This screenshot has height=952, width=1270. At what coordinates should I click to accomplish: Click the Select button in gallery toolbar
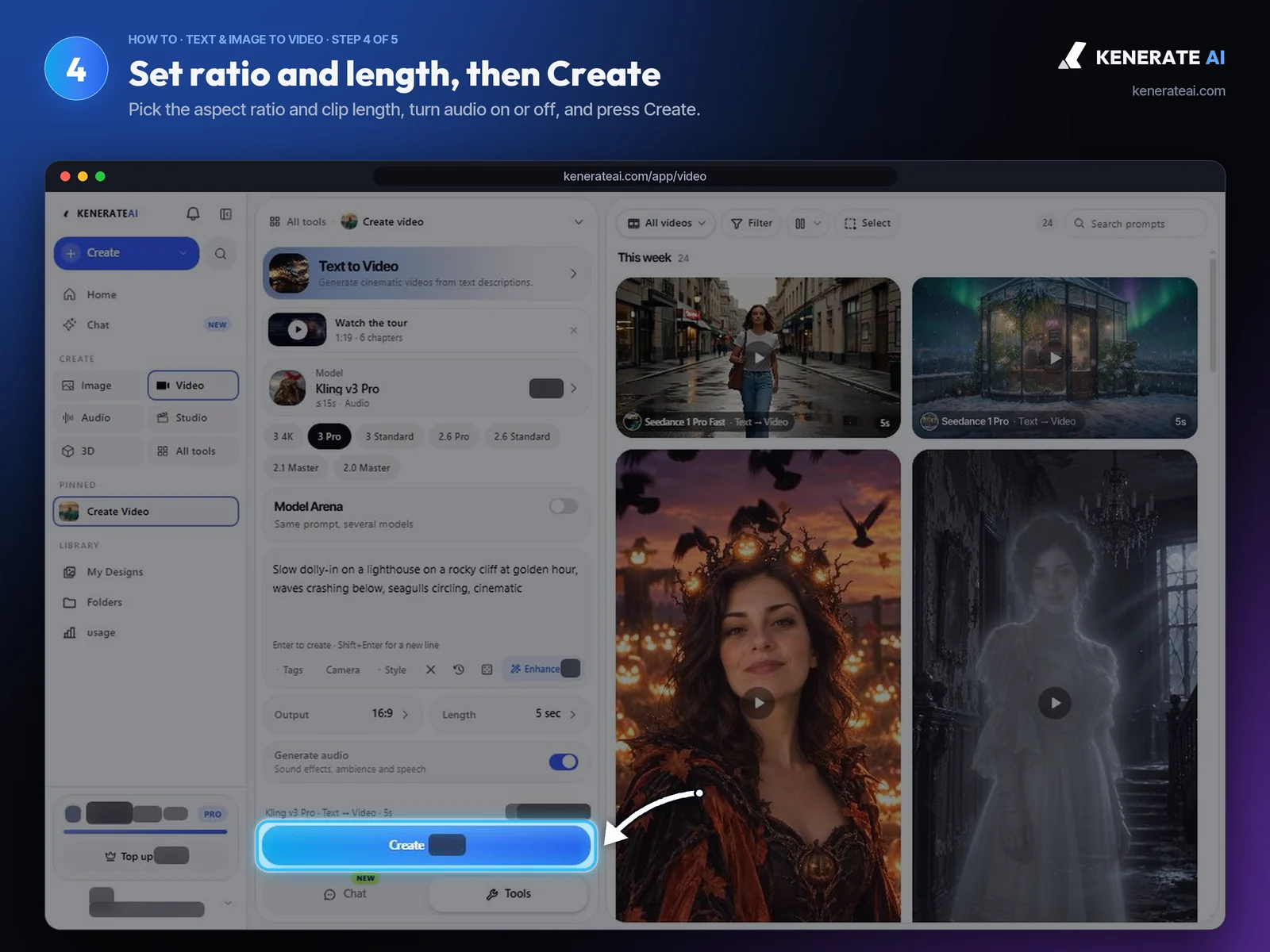click(x=868, y=223)
